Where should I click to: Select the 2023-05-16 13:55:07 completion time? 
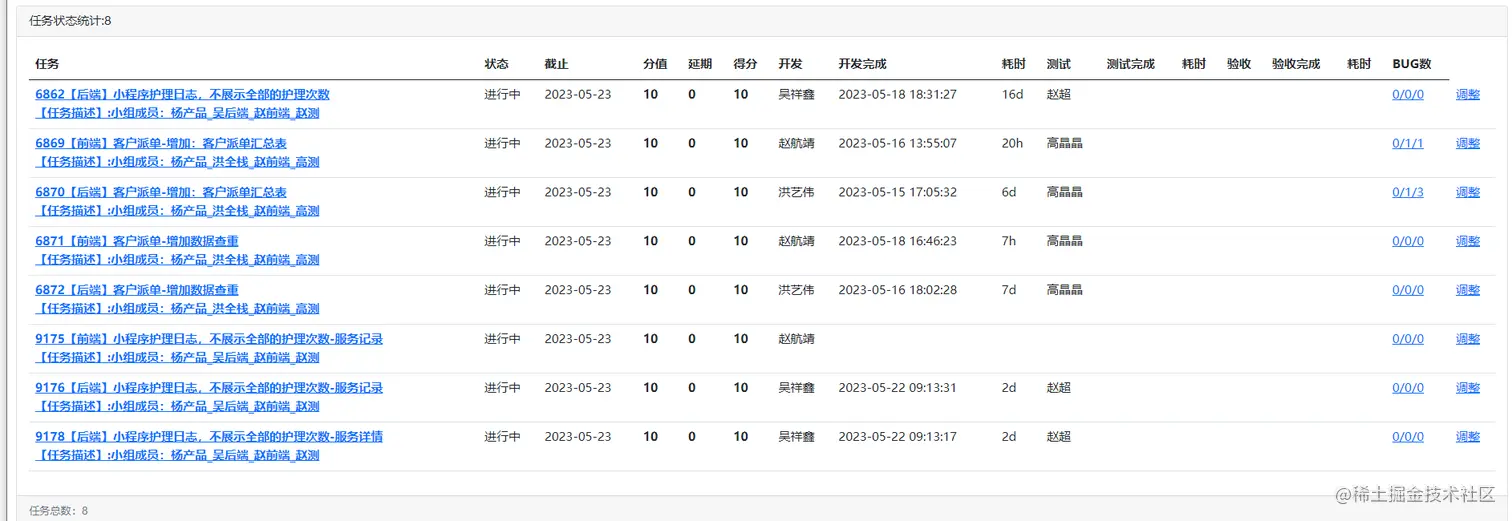coord(897,144)
